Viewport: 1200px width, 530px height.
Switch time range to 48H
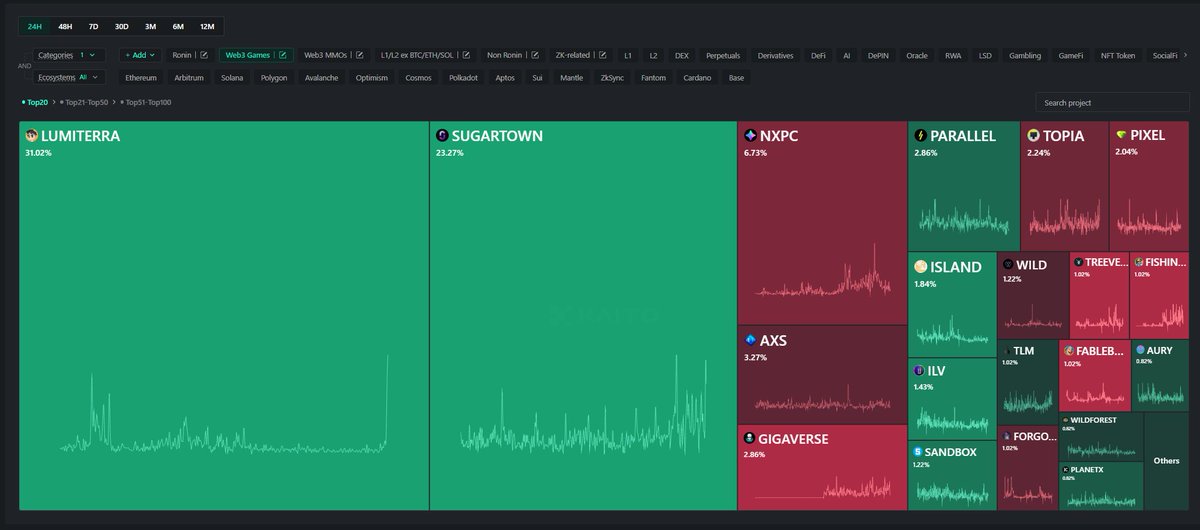(65, 26)
